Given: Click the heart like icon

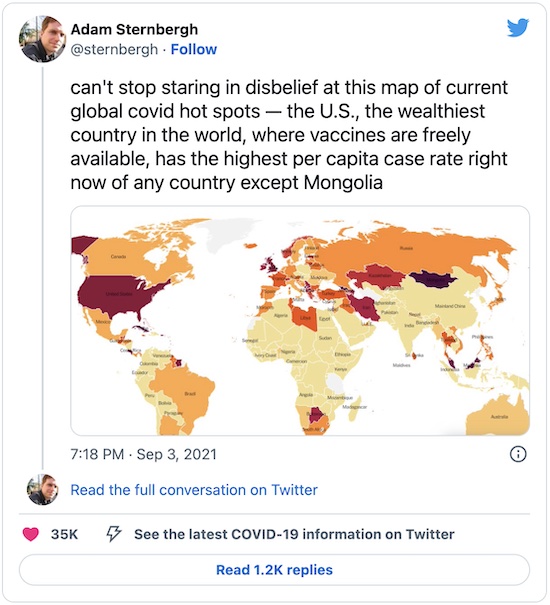Looking at the screenshot, I should [31, 534].
